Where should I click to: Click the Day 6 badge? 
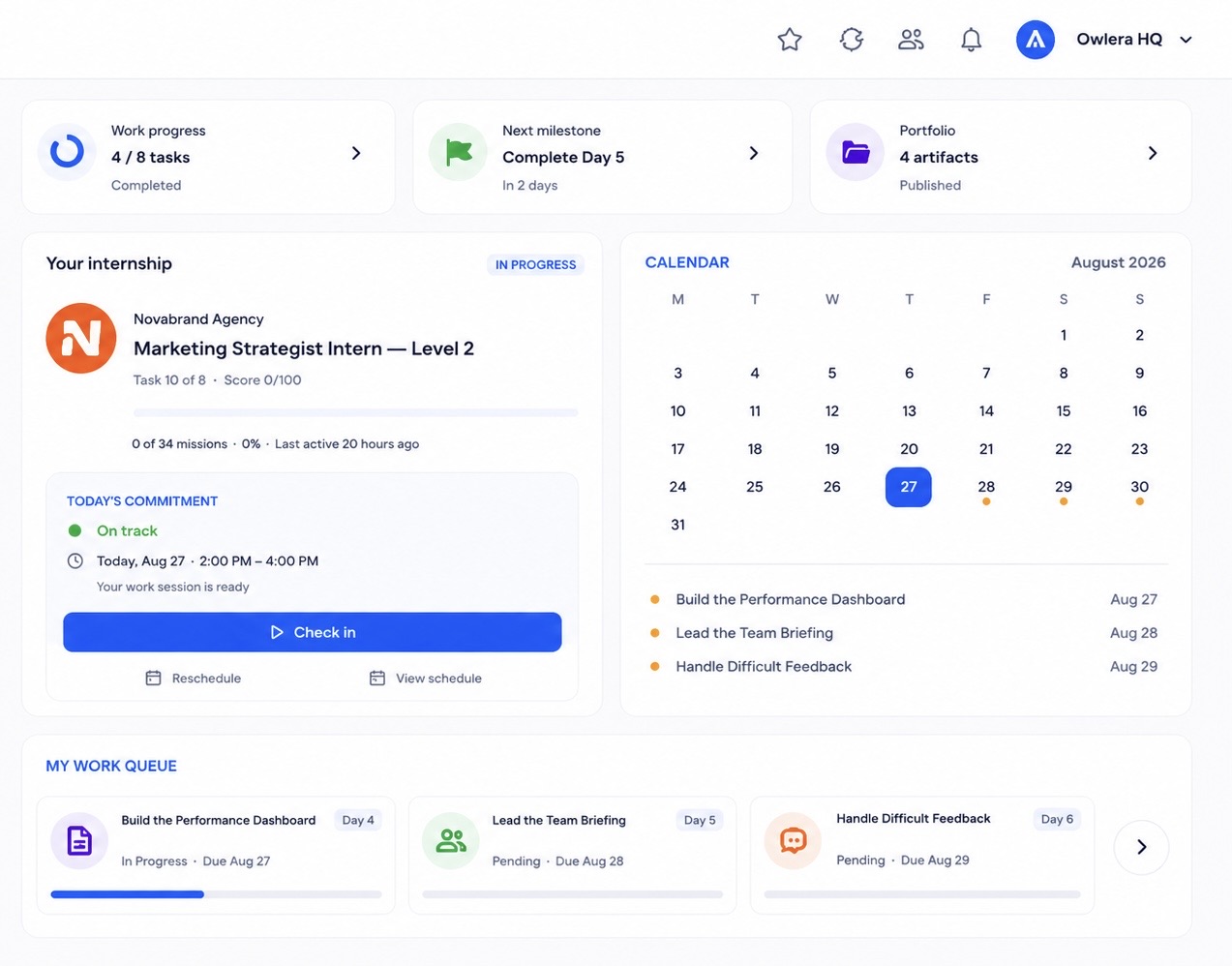click(x=1057, y=819)
